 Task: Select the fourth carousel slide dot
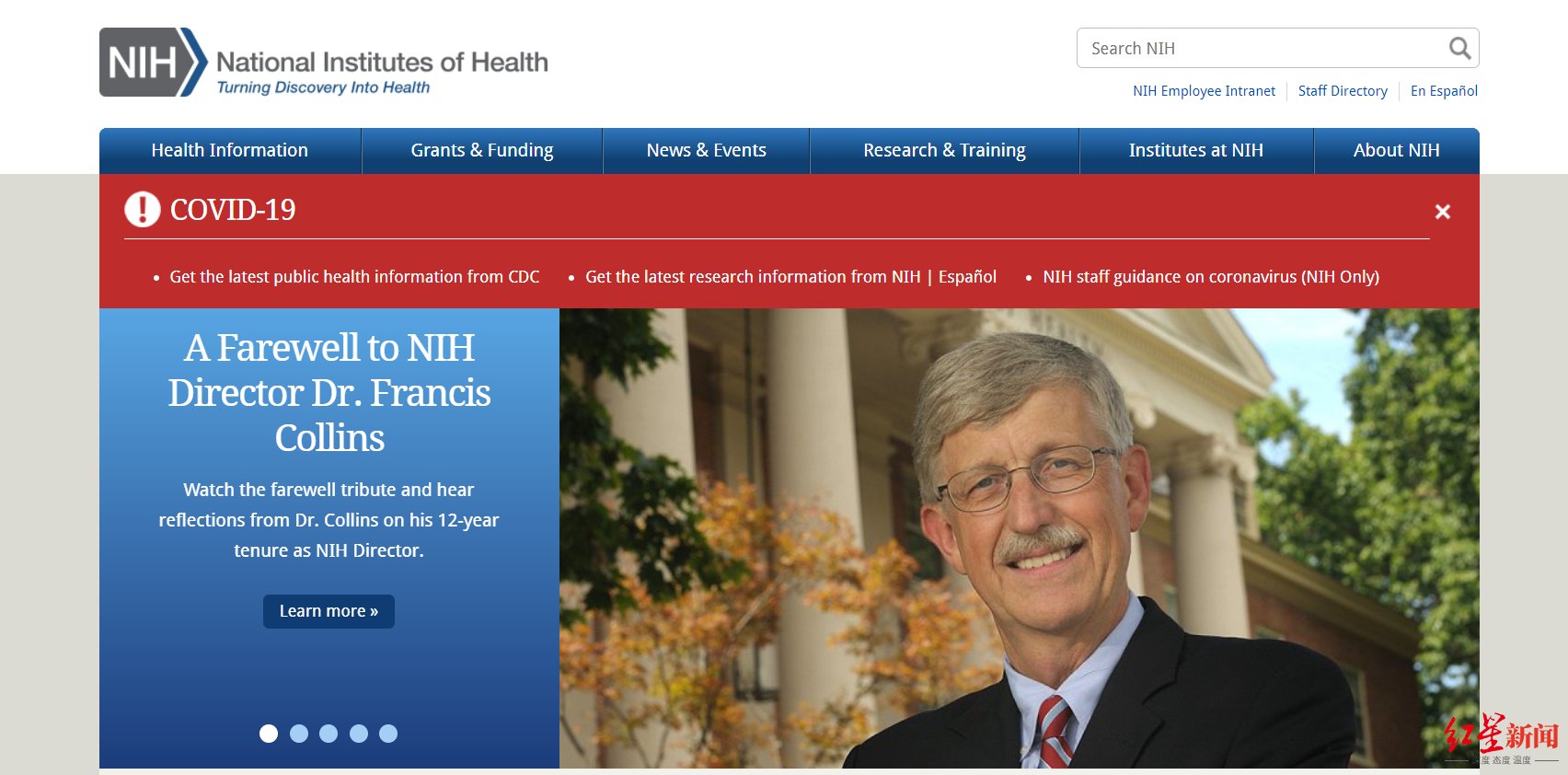tap(359, 734)
